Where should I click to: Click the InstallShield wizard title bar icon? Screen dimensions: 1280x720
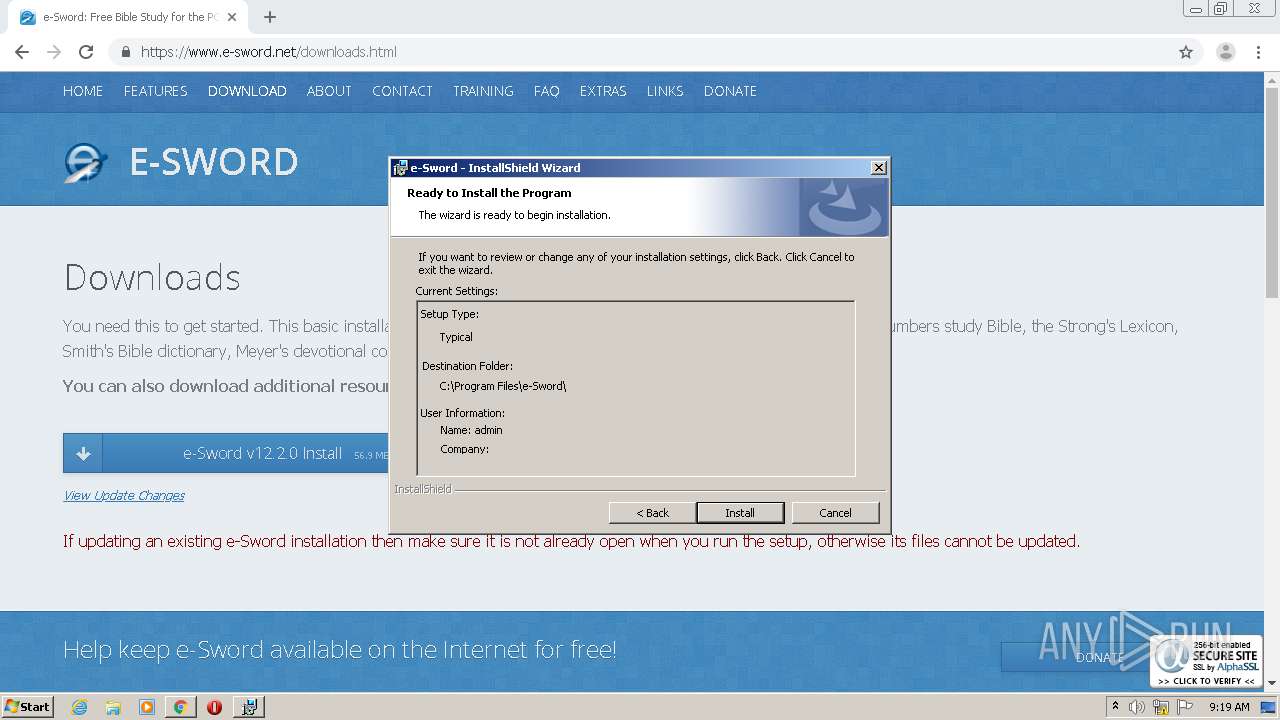click(400, 168)
